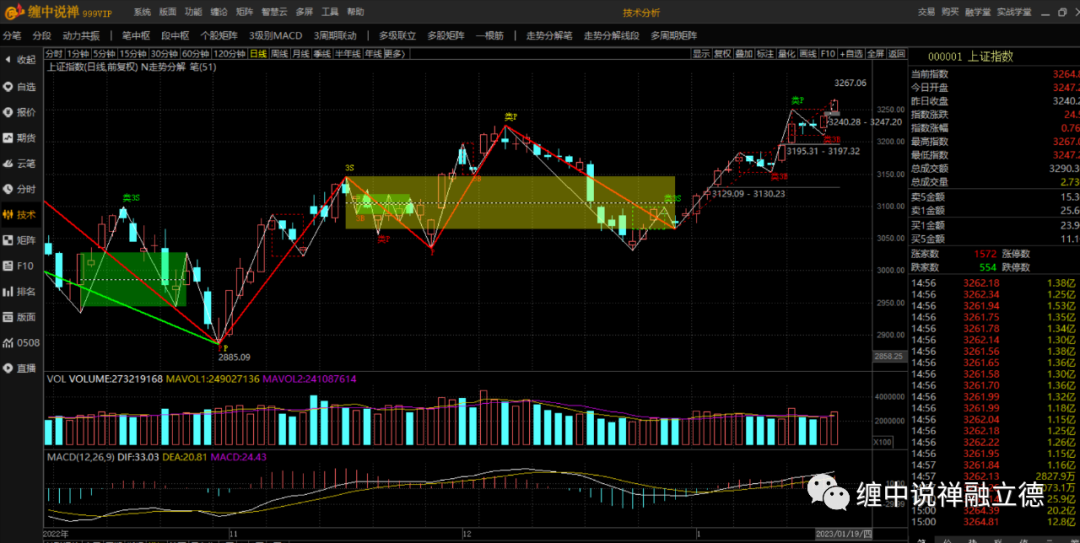Open 多周期矩阵 from the toolbar

tap(674, 36)
